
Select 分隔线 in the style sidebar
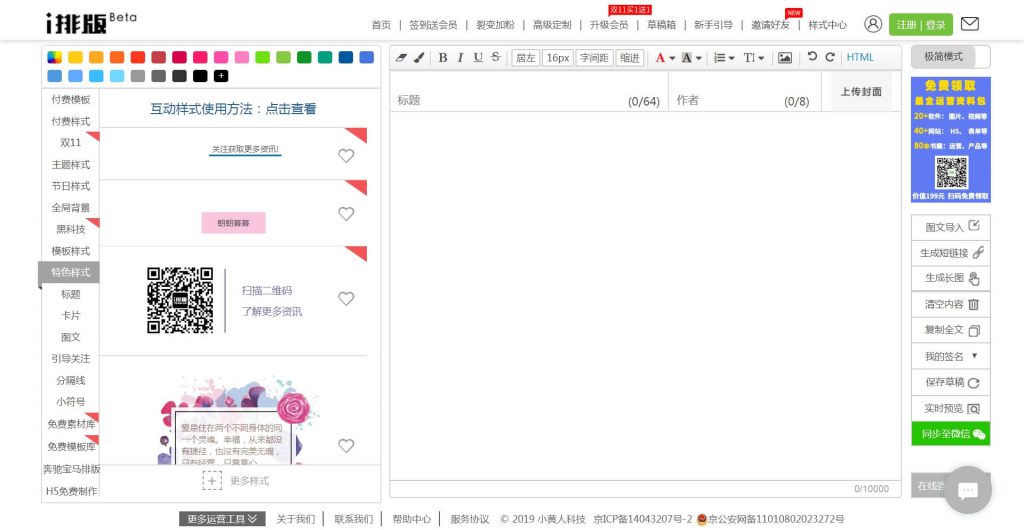point(70,380)
